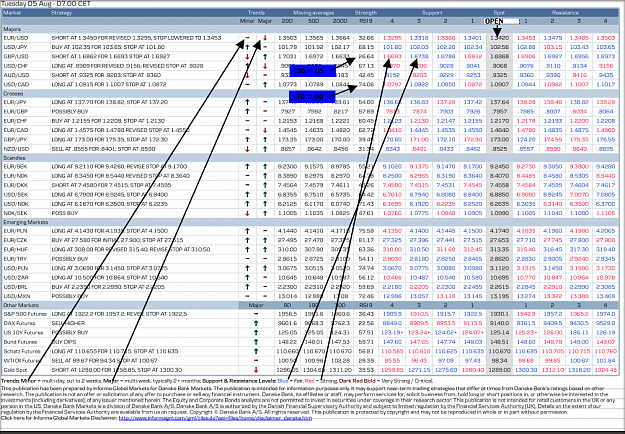
Task: Select the 'Scandies' section header row
Action: point(311,158)
